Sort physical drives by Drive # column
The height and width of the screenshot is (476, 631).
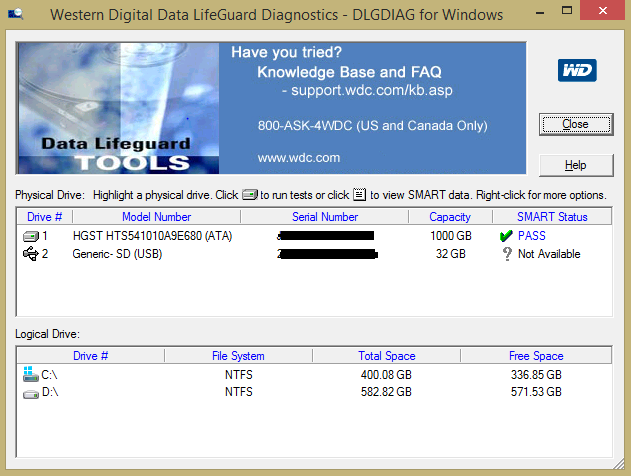click(44, 217)
